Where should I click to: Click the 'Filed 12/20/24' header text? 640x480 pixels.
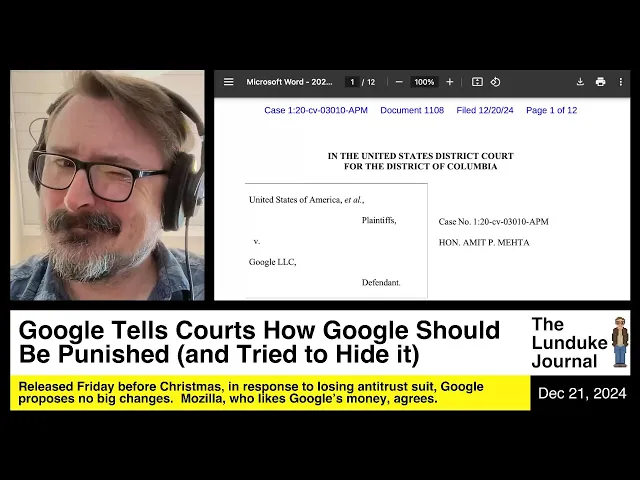(485, 110)
